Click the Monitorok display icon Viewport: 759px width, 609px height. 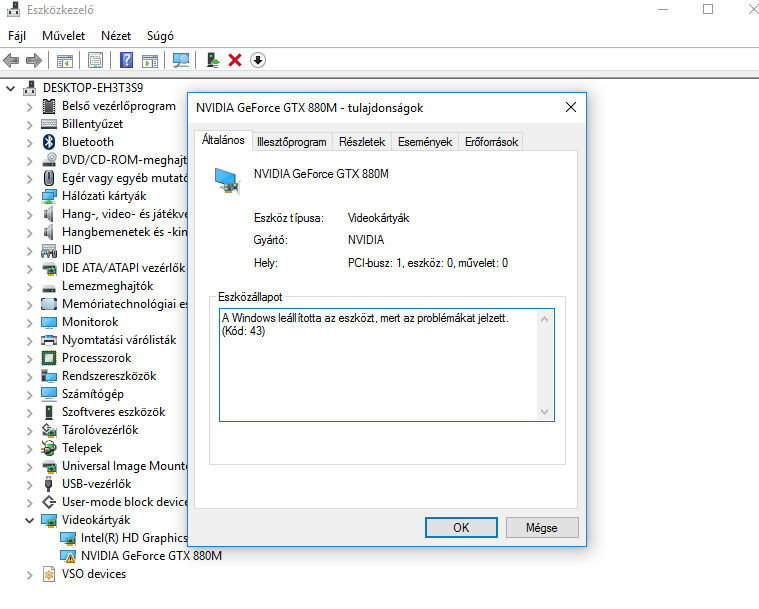[x=49, y=322]
